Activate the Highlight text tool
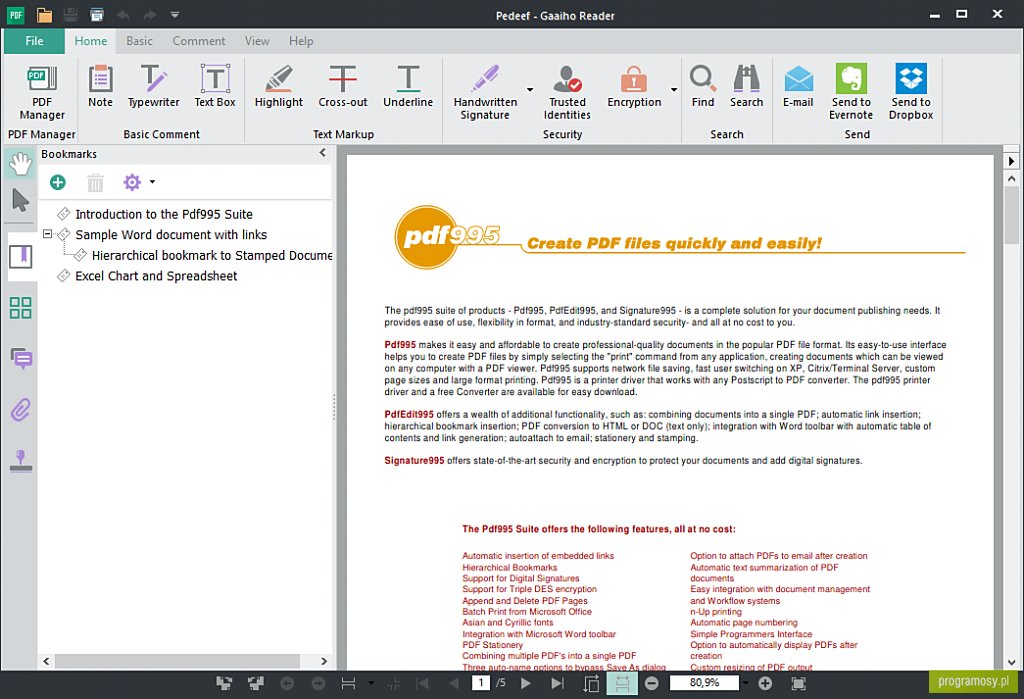1024x699 pixels. pyautogui.click(x=279, y=86)
